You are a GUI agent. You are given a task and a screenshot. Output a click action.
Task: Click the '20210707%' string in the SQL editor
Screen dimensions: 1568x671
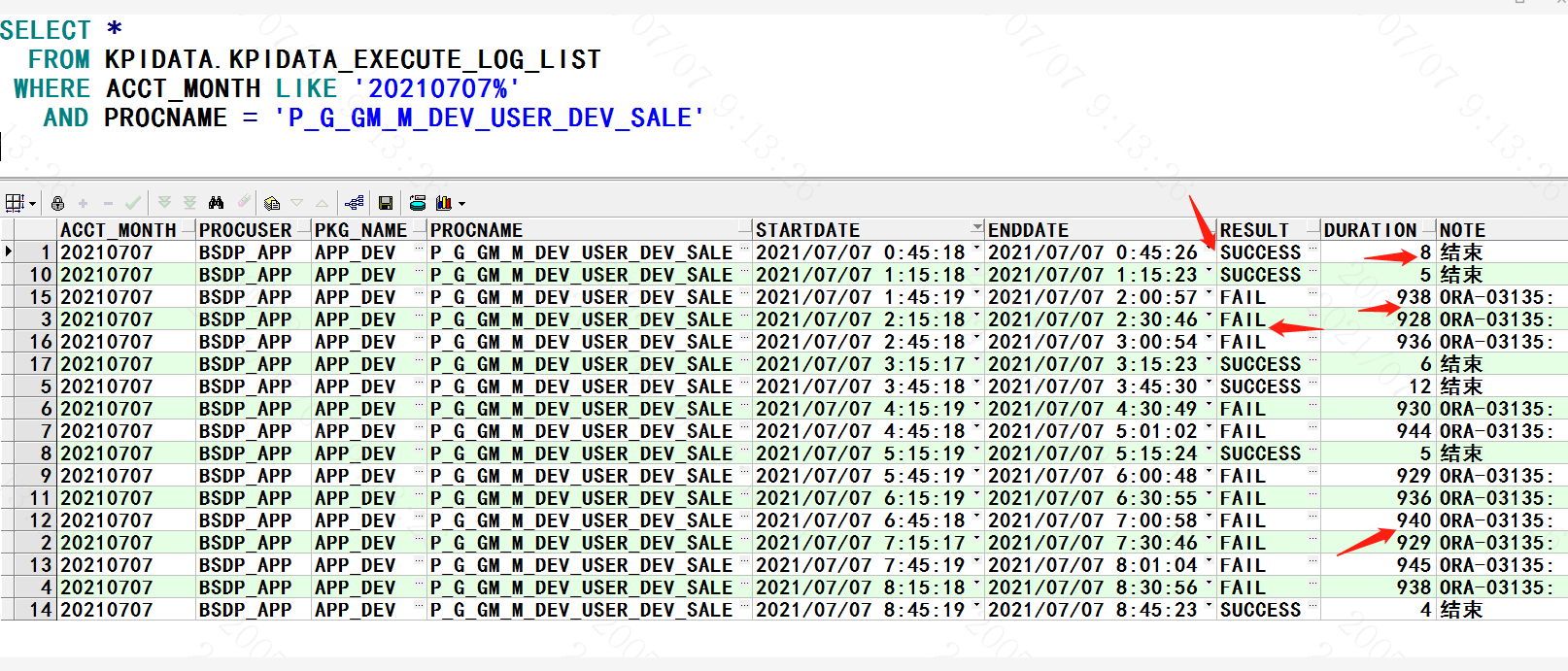pos(436,89)
